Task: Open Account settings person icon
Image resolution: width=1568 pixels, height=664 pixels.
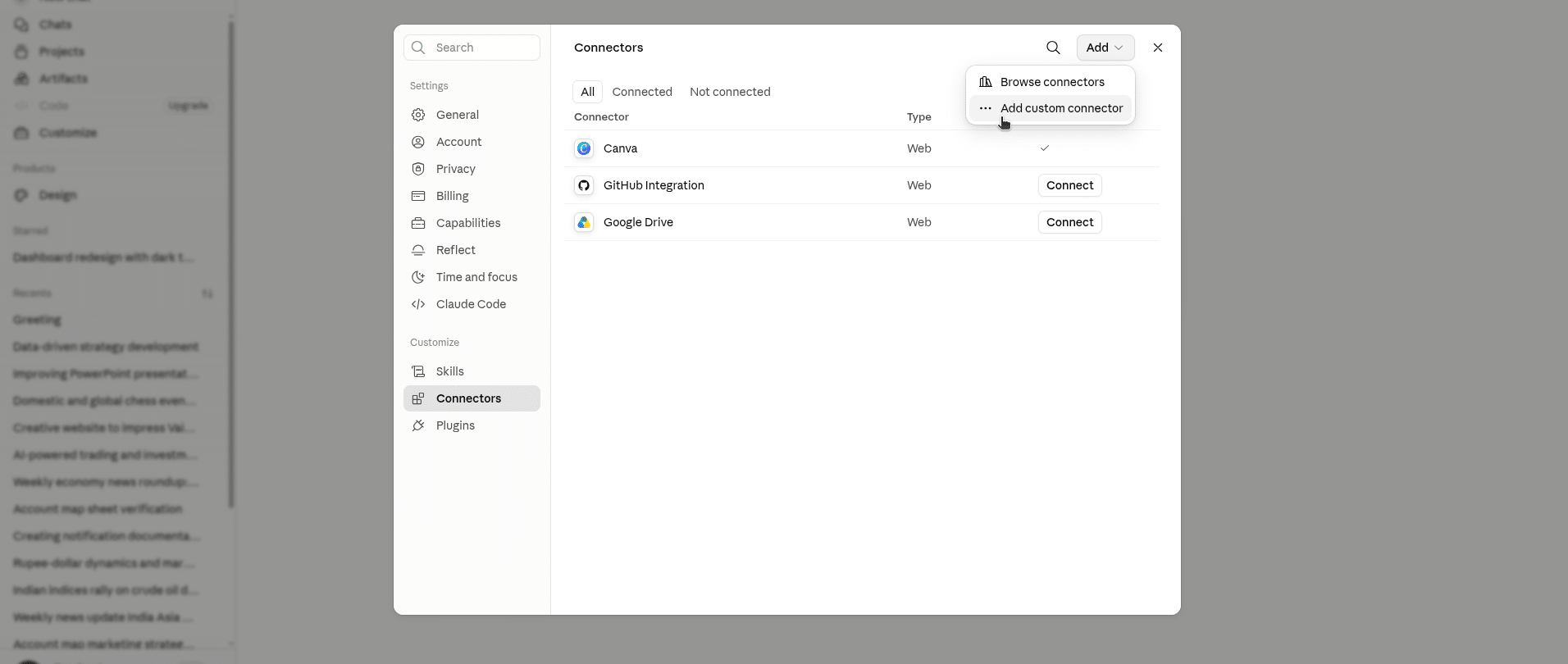Action: (418, 142)
